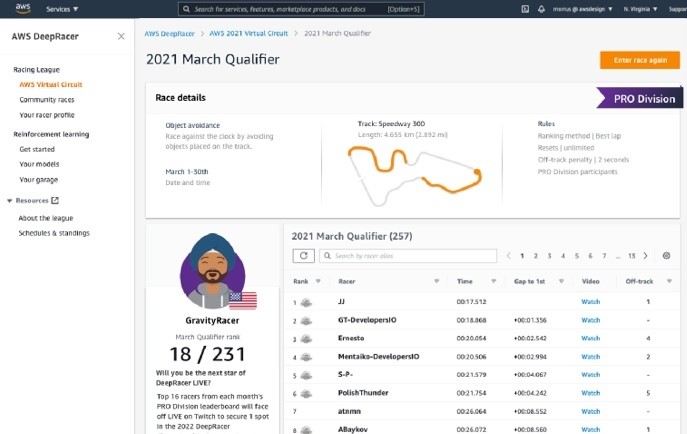Expand the account user dropdown

click(582, 9)
